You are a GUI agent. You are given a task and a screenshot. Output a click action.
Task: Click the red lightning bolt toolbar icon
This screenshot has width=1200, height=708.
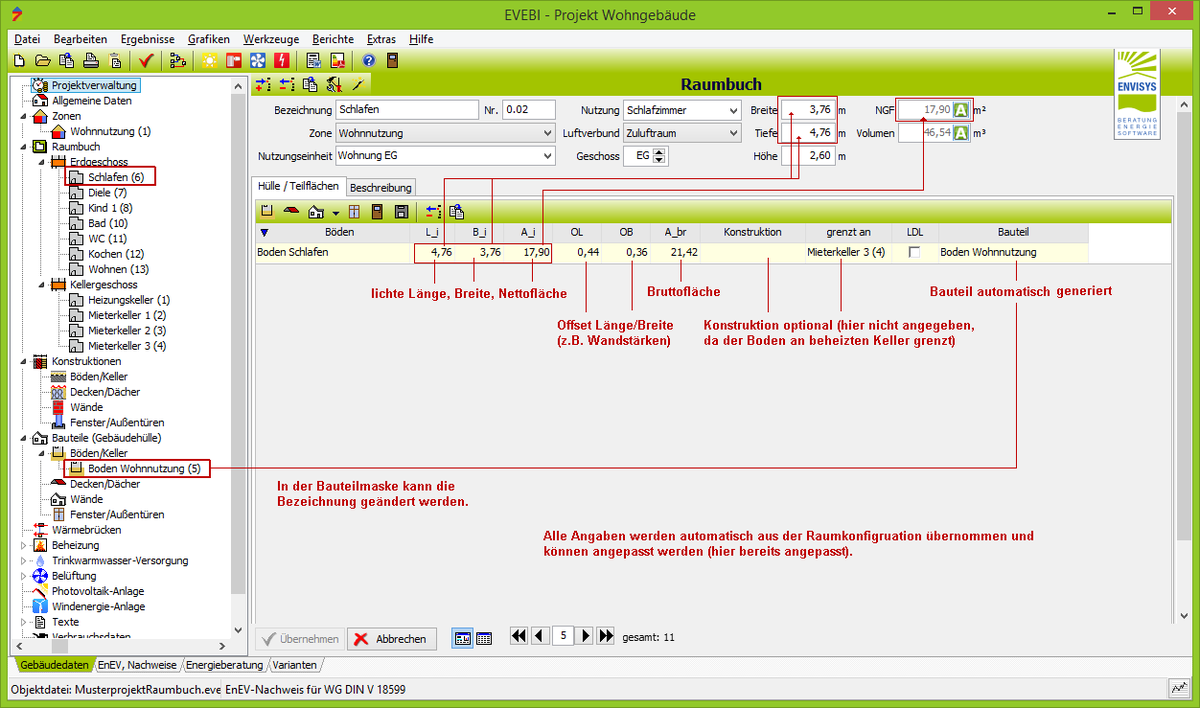tap(281, 60)
